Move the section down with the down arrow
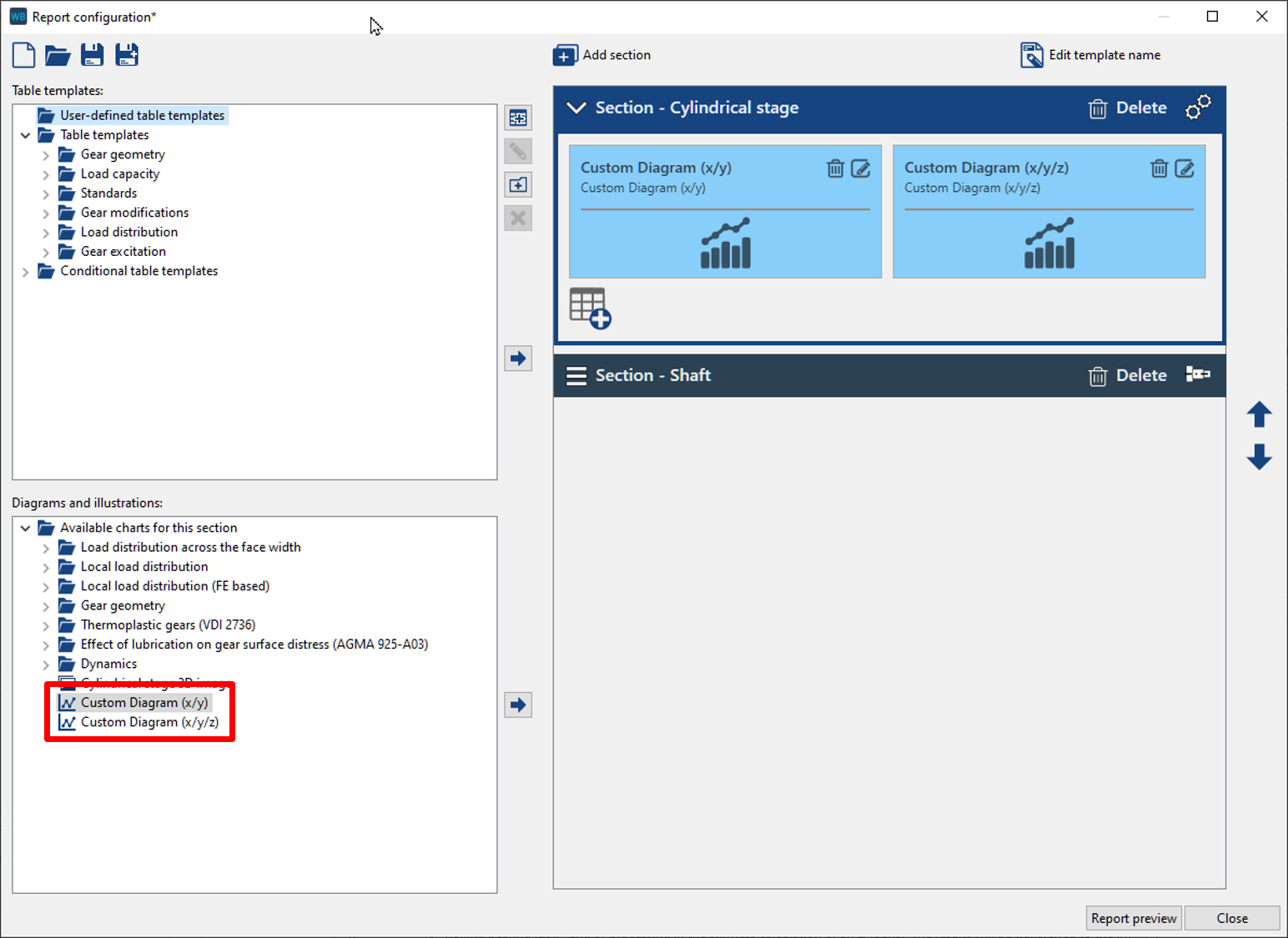 click(x=1259, y=457)
